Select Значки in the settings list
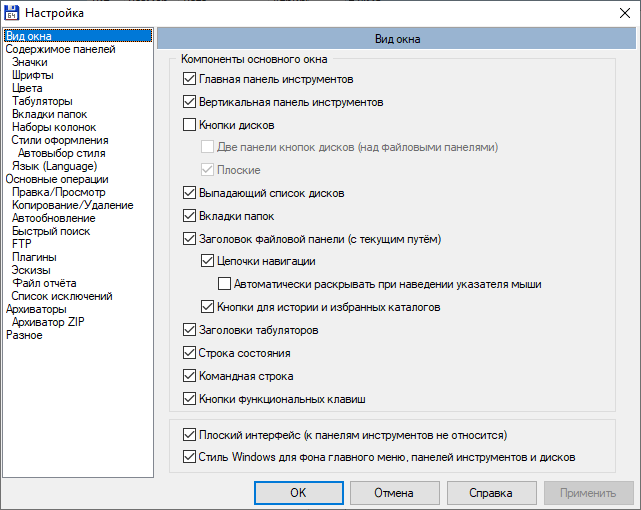Screen dimensions: 641x510 pyautogui.click(x=30, y=62)
